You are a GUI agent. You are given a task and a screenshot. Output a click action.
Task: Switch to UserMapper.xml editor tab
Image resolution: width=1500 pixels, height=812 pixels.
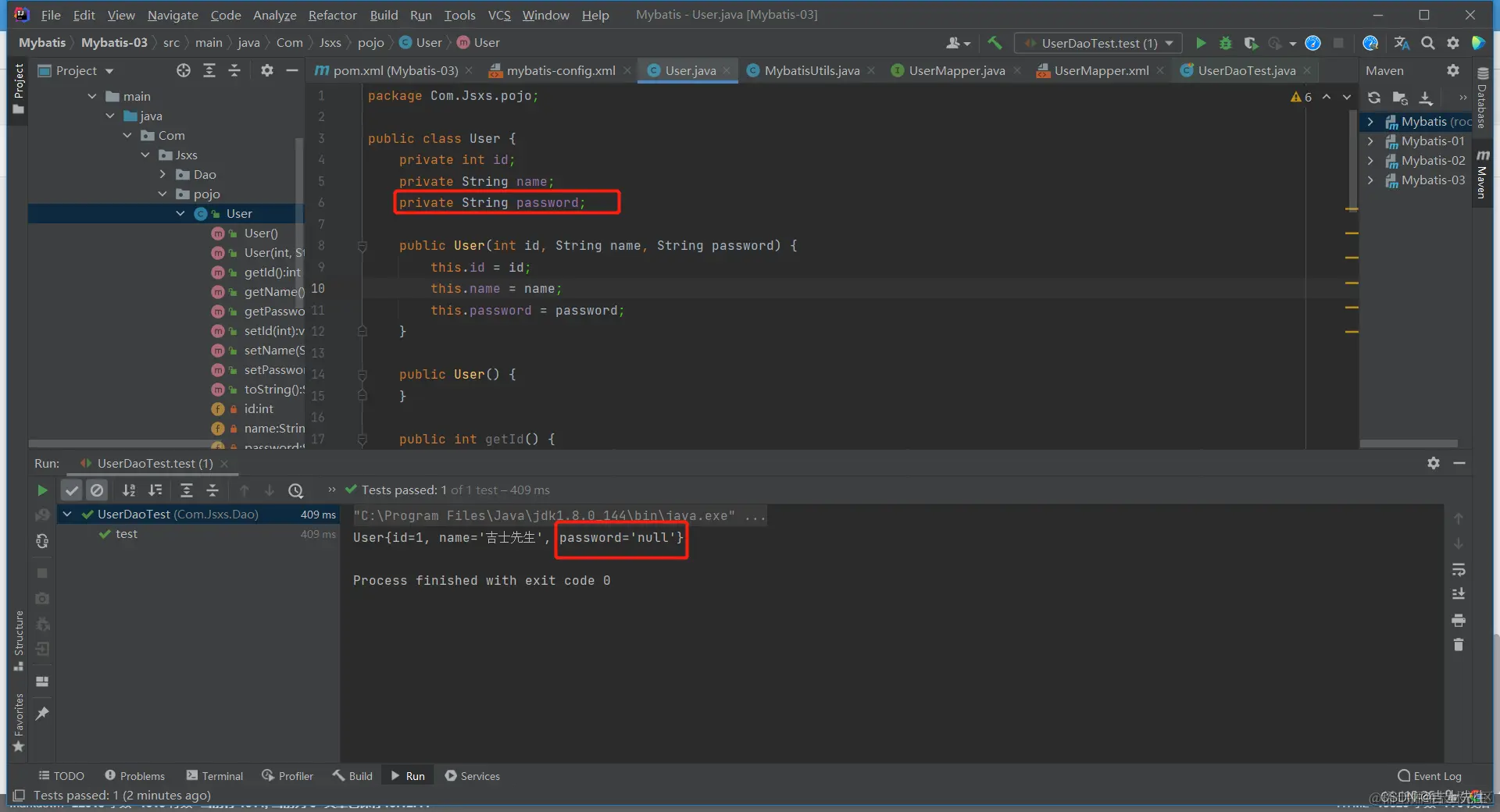click(1101, 70)
